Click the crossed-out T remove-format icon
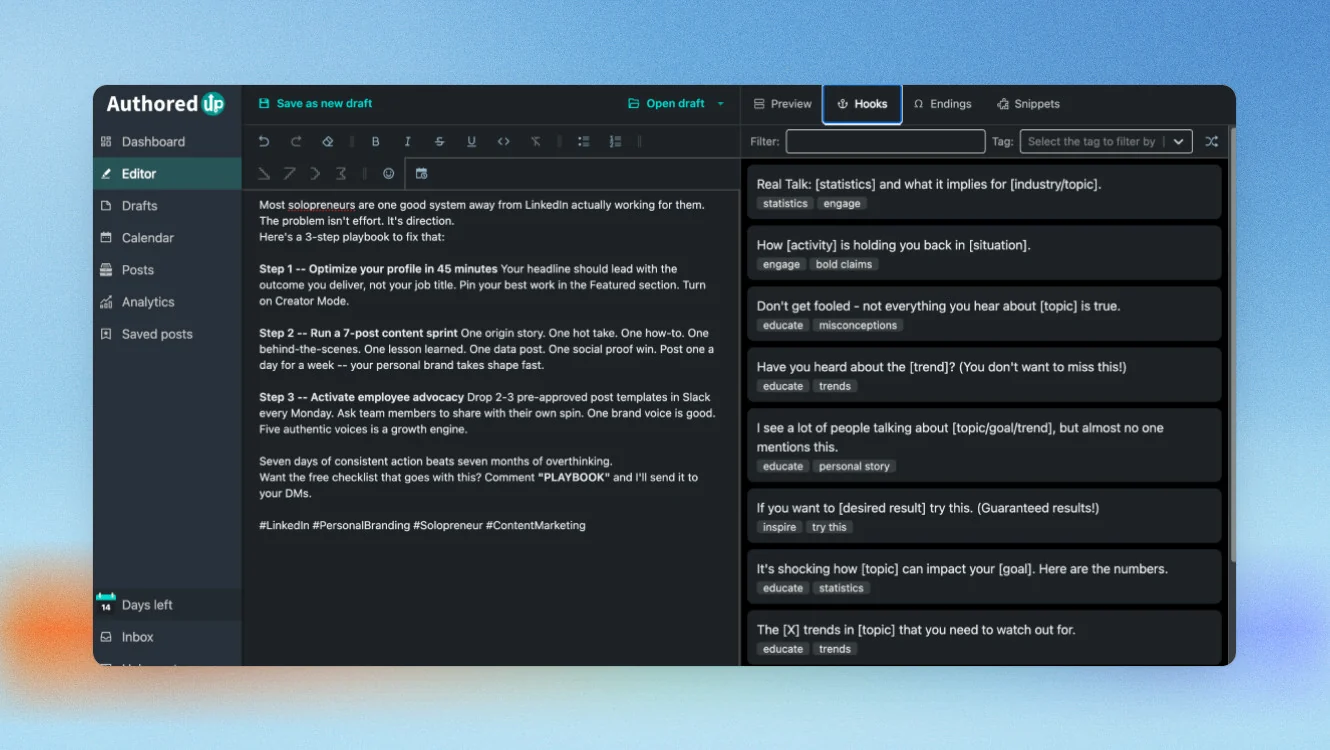The height and width of the screenshot is (750, 1330). pyautogui.click(x=536, y=142)
